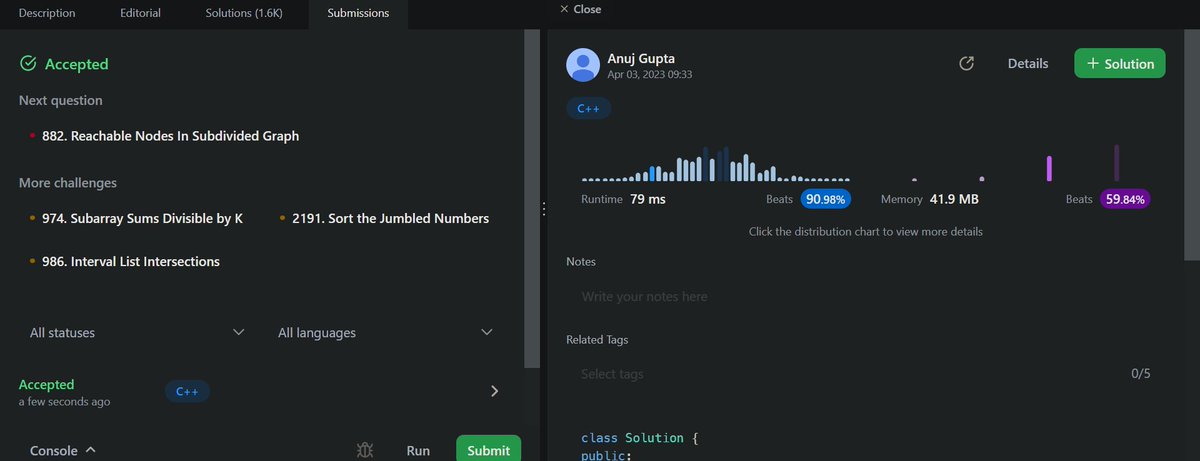The image size is (1200, 461).
Task: Click the bug debug icon near Run
Action: pyautogui.click(x=366, y=450)
